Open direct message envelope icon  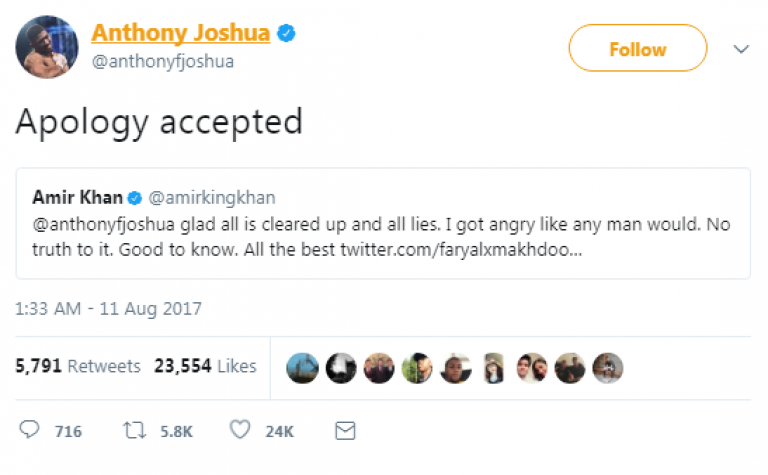click(x=345, y=430)
